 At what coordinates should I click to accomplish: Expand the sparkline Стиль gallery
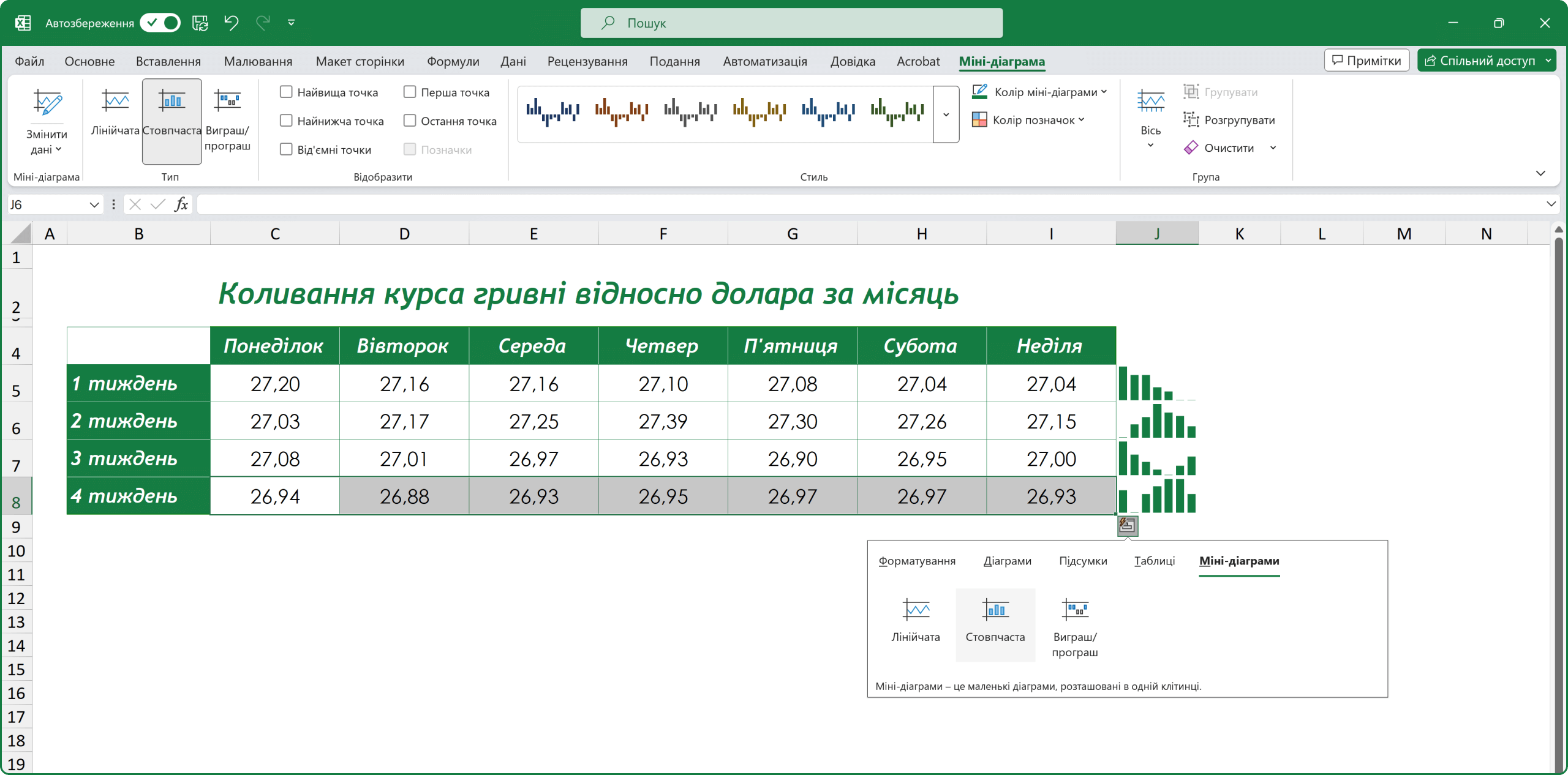946,114
